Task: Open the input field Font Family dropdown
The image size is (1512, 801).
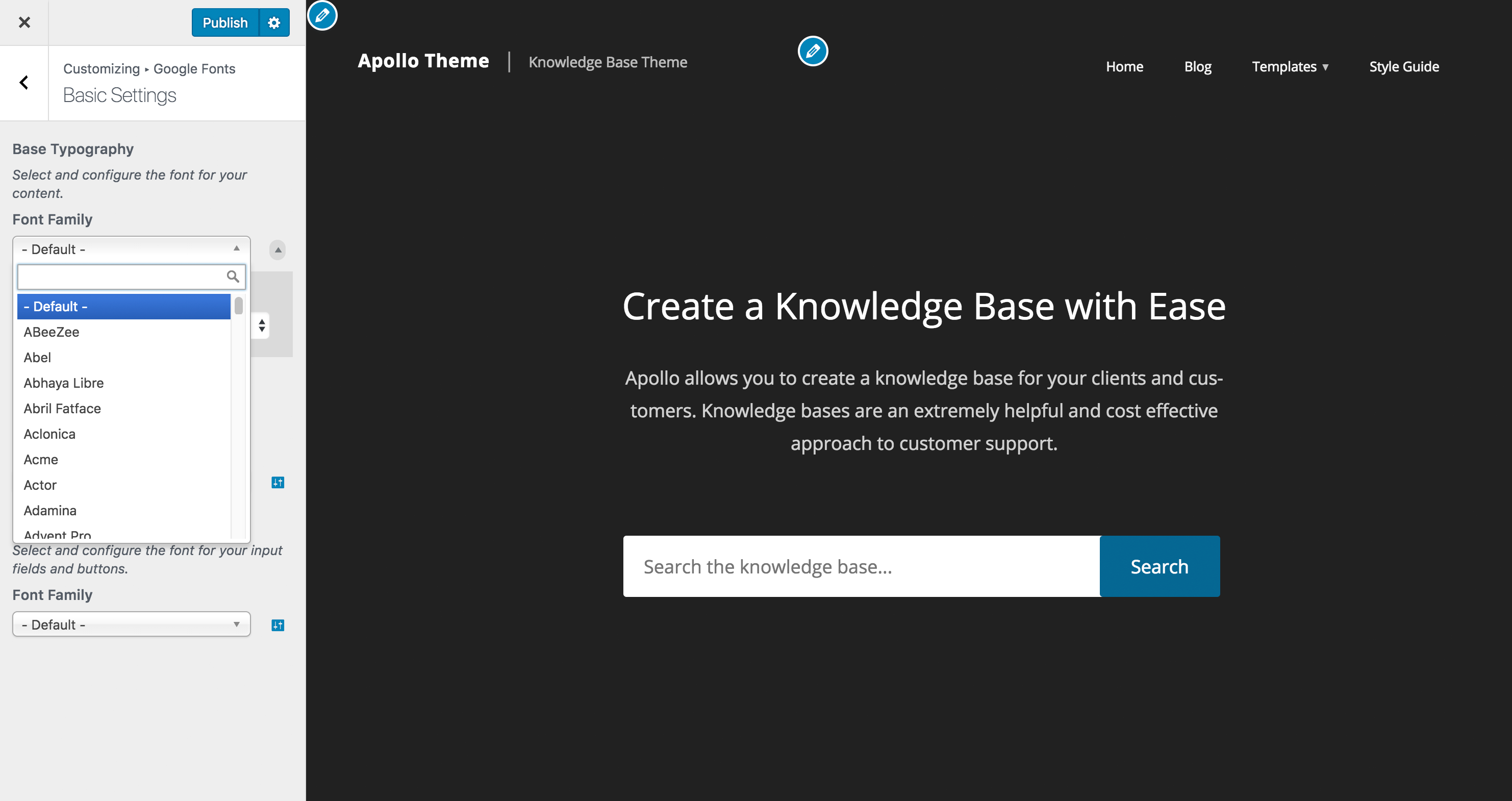Action: click(x=131, y=623)
